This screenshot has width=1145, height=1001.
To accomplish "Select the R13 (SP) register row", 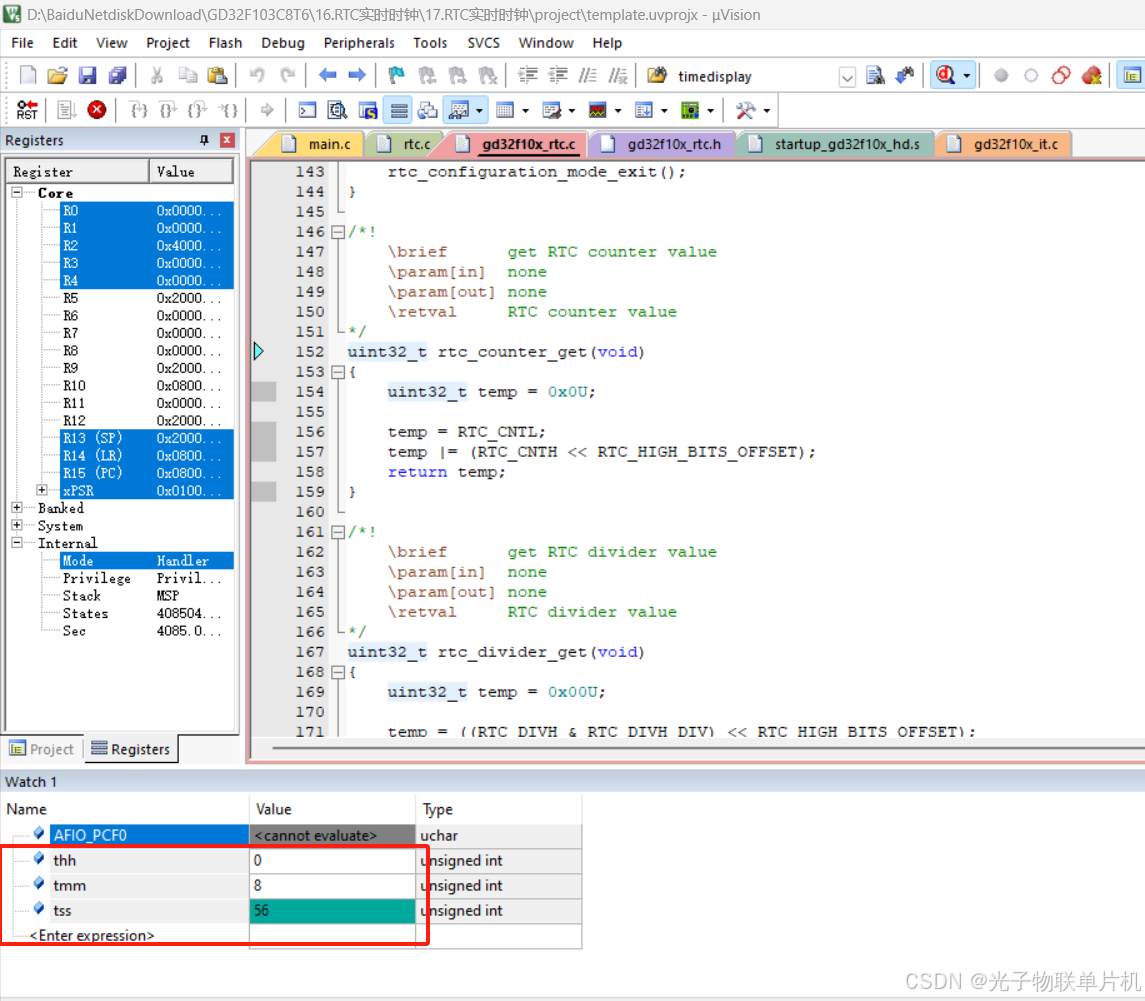I will [147, 438].
